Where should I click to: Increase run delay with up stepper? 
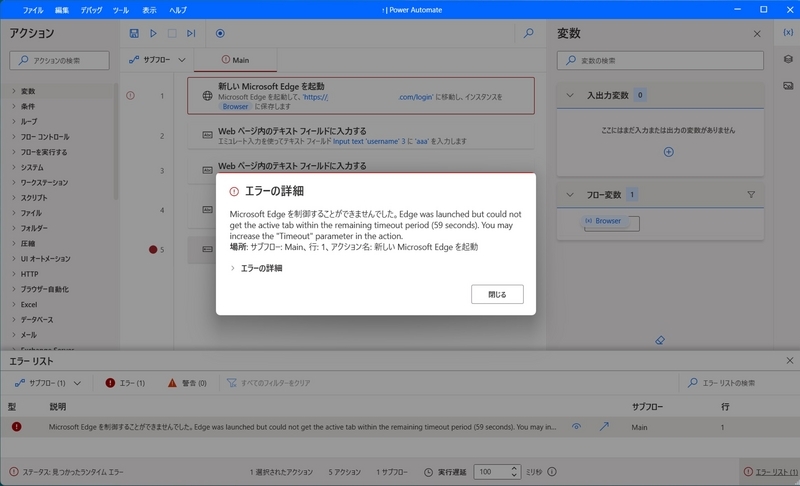click(x=514, y=468)
